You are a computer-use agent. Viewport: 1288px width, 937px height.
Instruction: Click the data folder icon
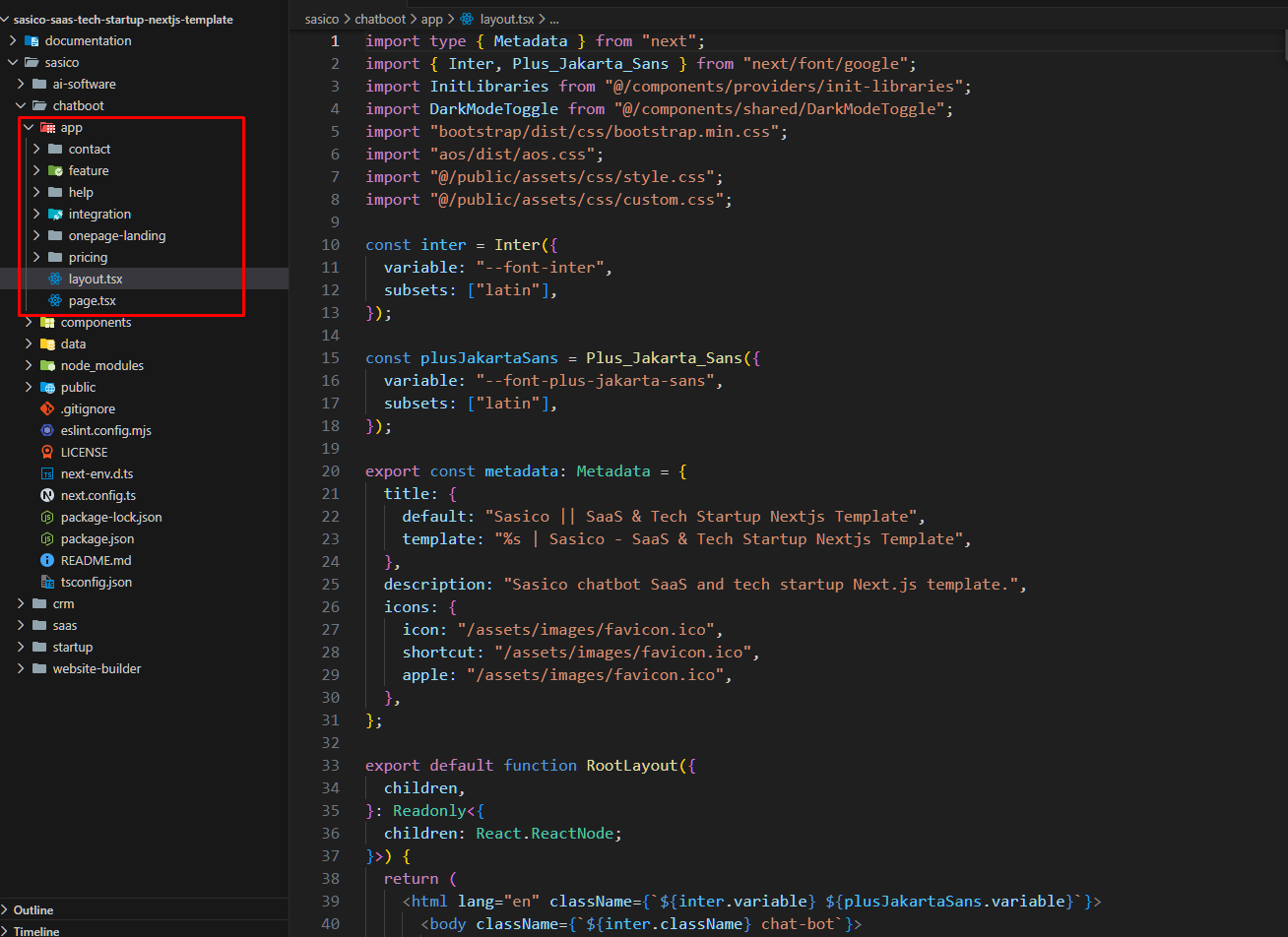pos(47,344)
